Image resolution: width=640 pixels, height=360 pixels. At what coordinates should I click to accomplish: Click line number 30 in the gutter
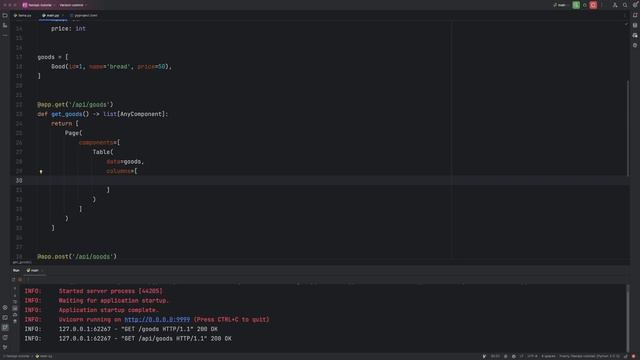[x=19, y=180]
